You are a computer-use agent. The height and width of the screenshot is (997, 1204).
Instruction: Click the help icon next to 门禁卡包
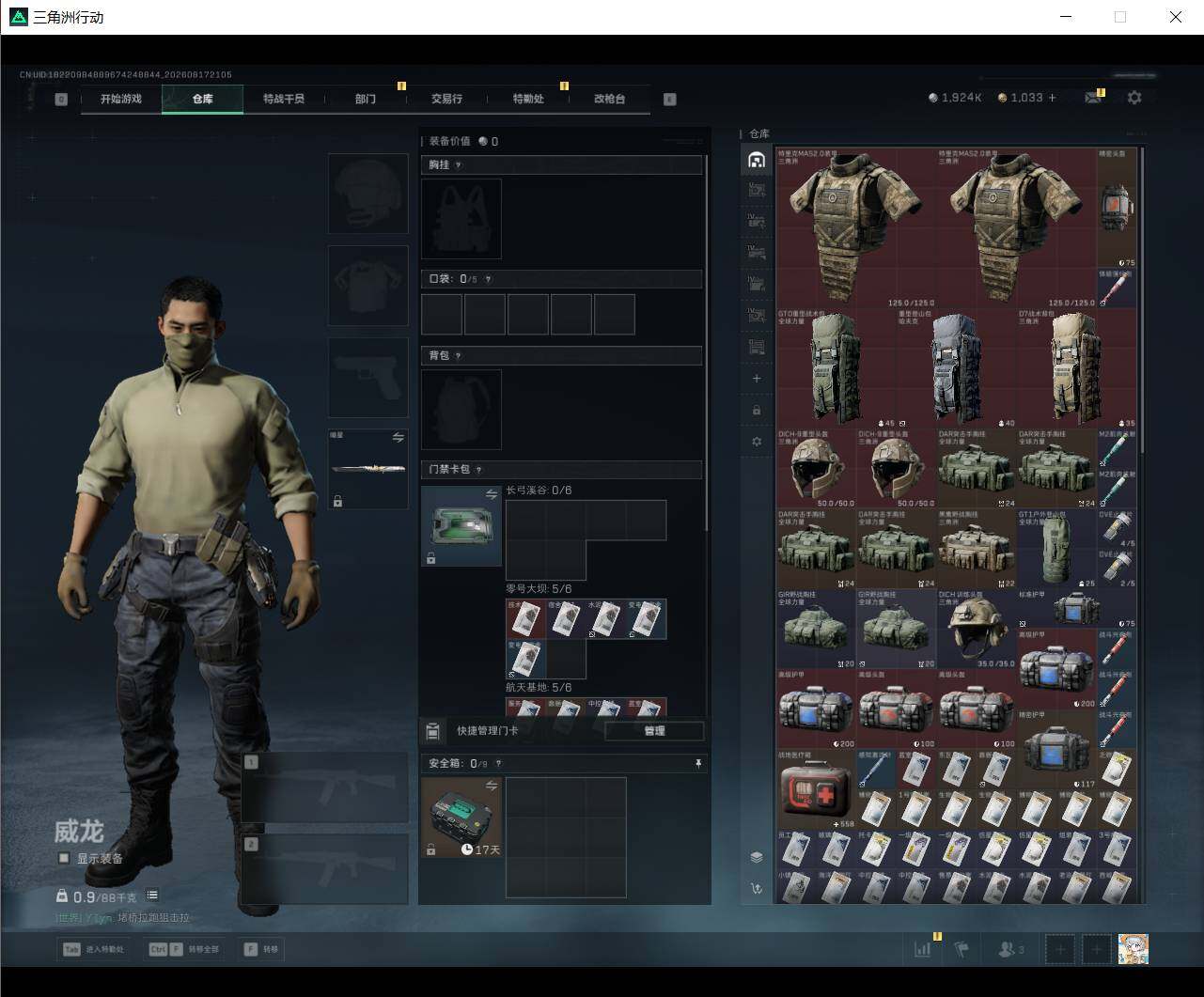[479, 470]
